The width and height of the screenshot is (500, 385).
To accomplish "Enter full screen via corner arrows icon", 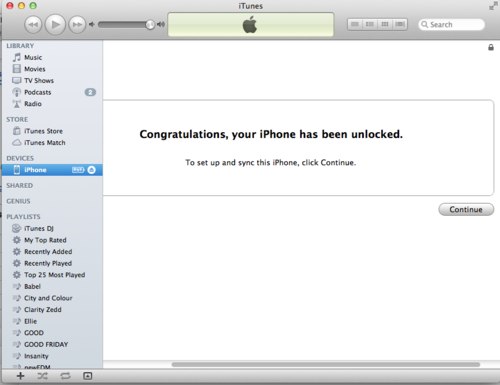I will click(x=493, y=6).
